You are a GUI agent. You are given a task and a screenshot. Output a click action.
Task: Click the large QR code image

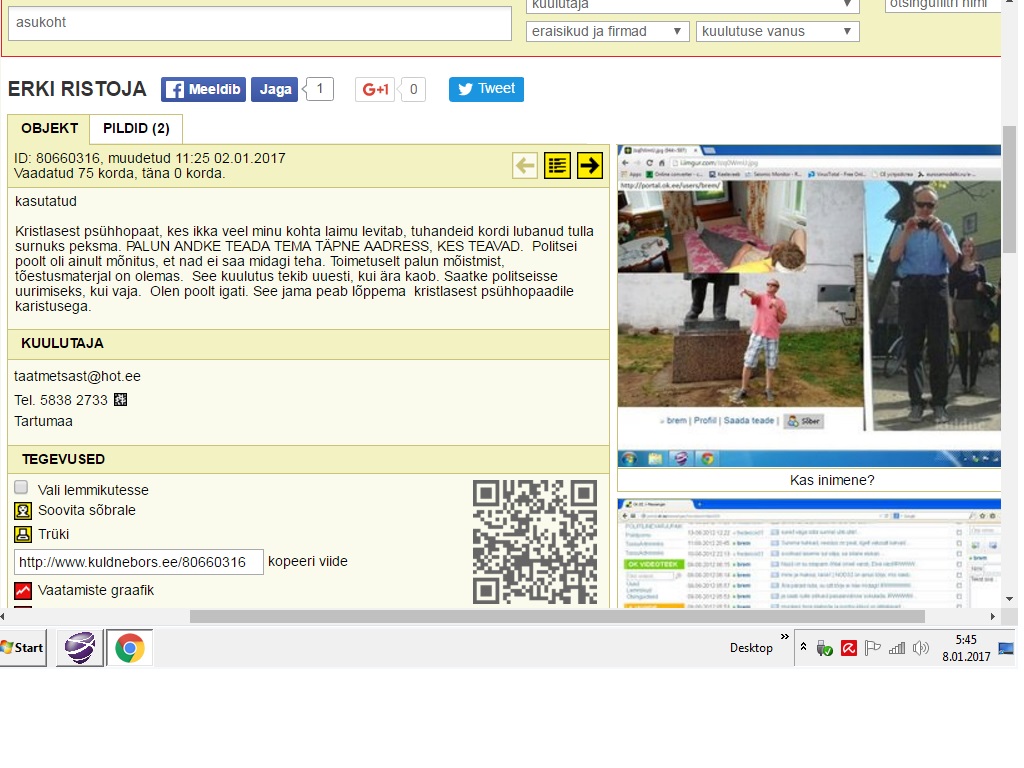tap(535, 542)
